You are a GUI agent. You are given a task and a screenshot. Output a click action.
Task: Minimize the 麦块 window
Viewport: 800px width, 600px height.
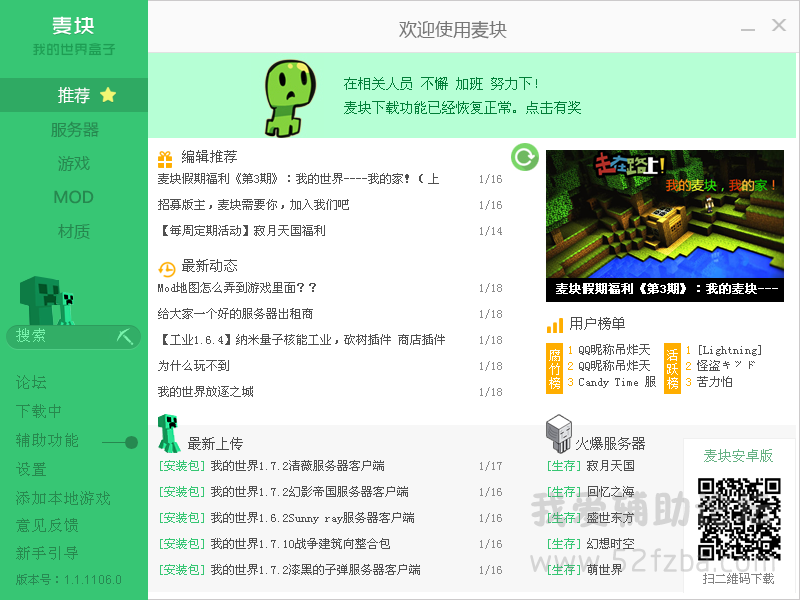tap(748, 29)
